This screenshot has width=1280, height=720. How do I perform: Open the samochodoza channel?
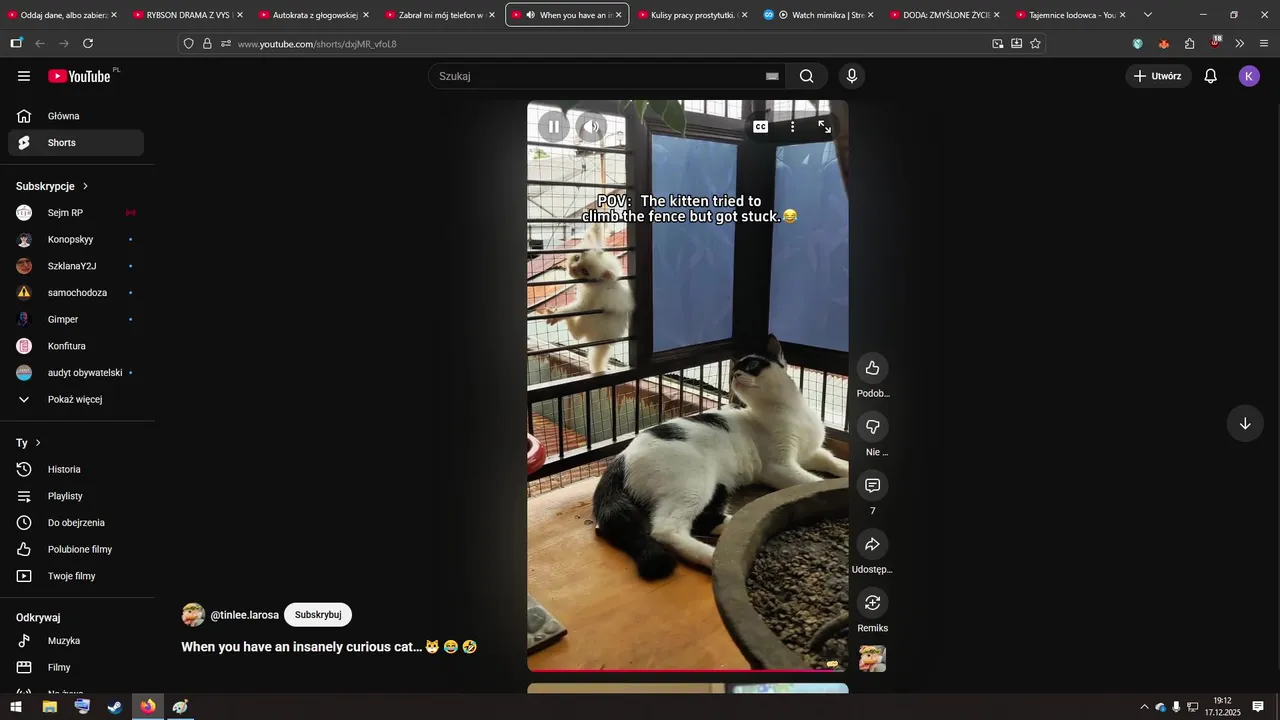[76, 293]
